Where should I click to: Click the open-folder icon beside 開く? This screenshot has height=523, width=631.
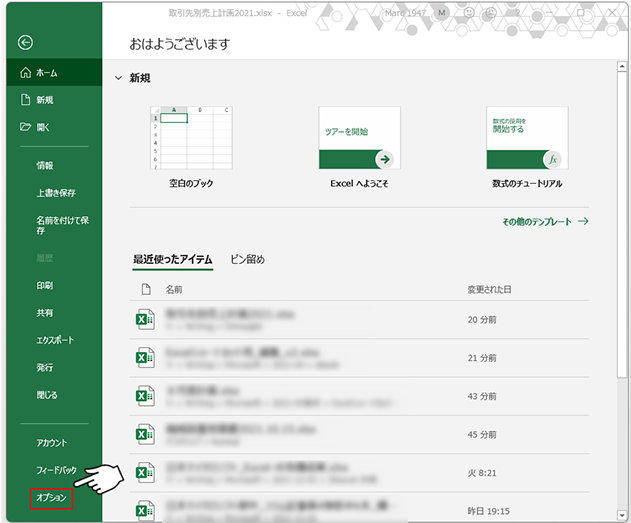point(25,127)
